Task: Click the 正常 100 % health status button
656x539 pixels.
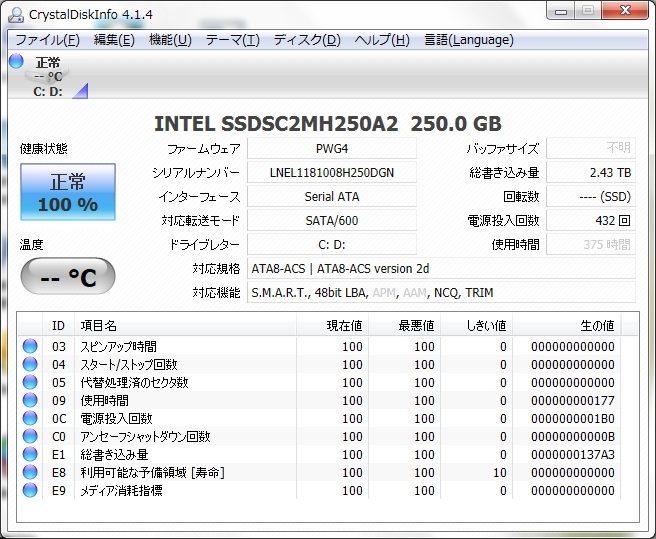Action: (x=68, y=192)
